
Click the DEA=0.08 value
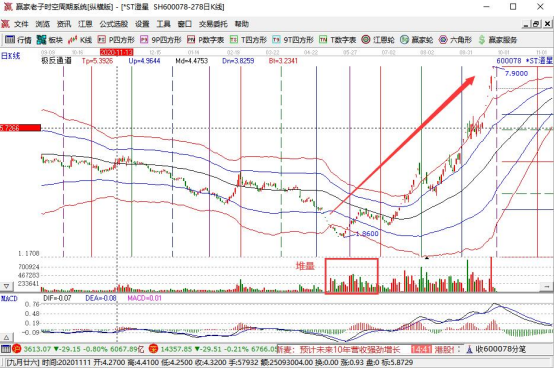click(x=101, y=298)
